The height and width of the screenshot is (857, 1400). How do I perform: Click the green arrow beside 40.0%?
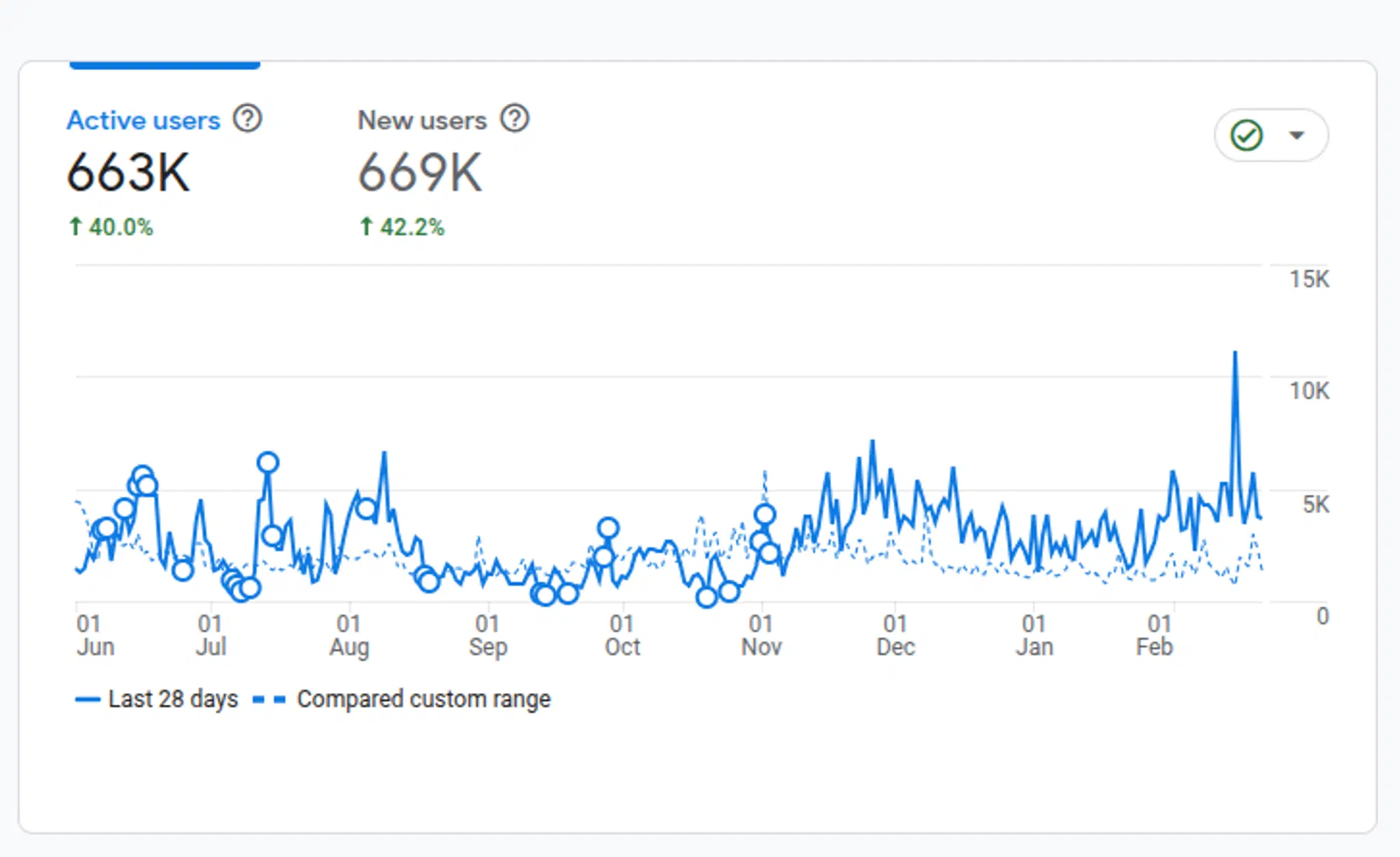coord(75,226)
